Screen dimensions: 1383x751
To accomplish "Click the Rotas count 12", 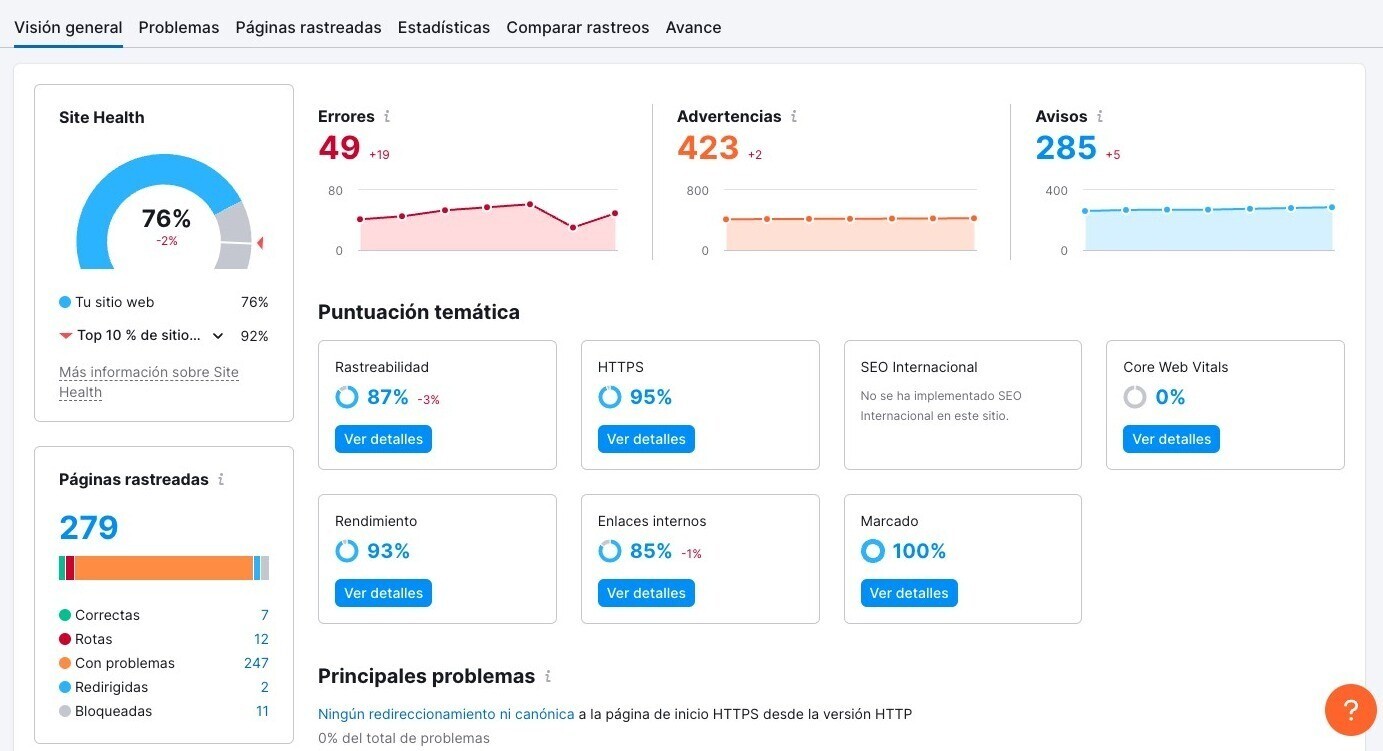I will (261, 639).
